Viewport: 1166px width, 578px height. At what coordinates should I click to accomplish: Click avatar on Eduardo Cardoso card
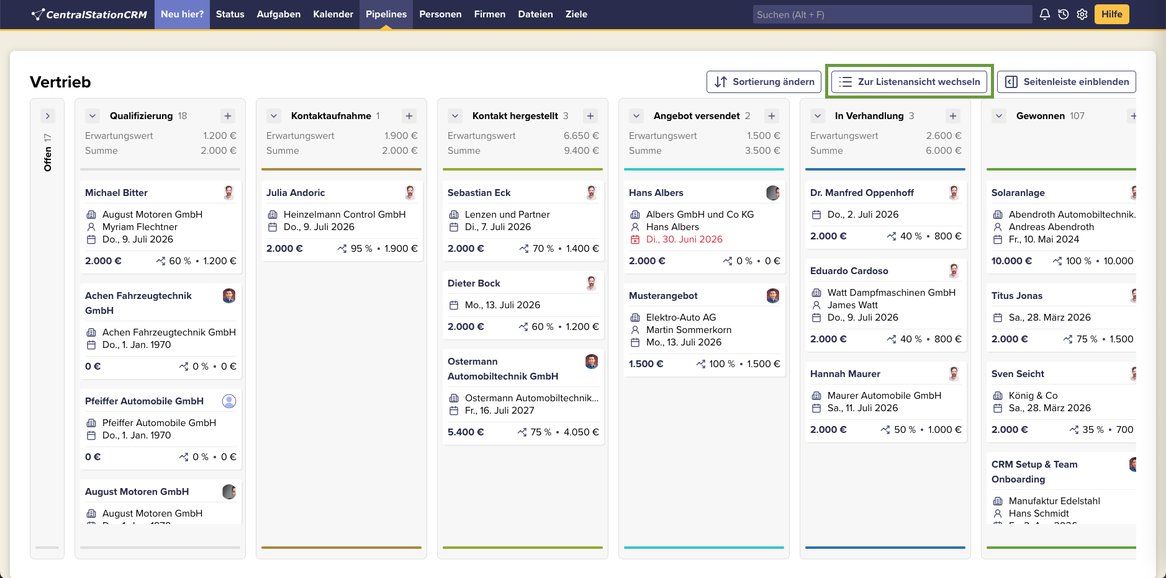coord(953,271)
